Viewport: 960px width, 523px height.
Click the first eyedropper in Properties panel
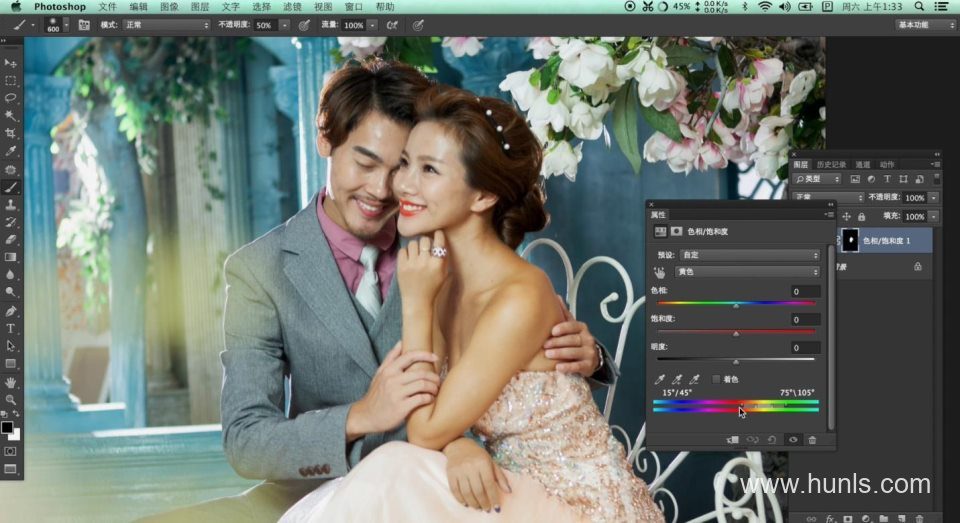coord(659,380)
